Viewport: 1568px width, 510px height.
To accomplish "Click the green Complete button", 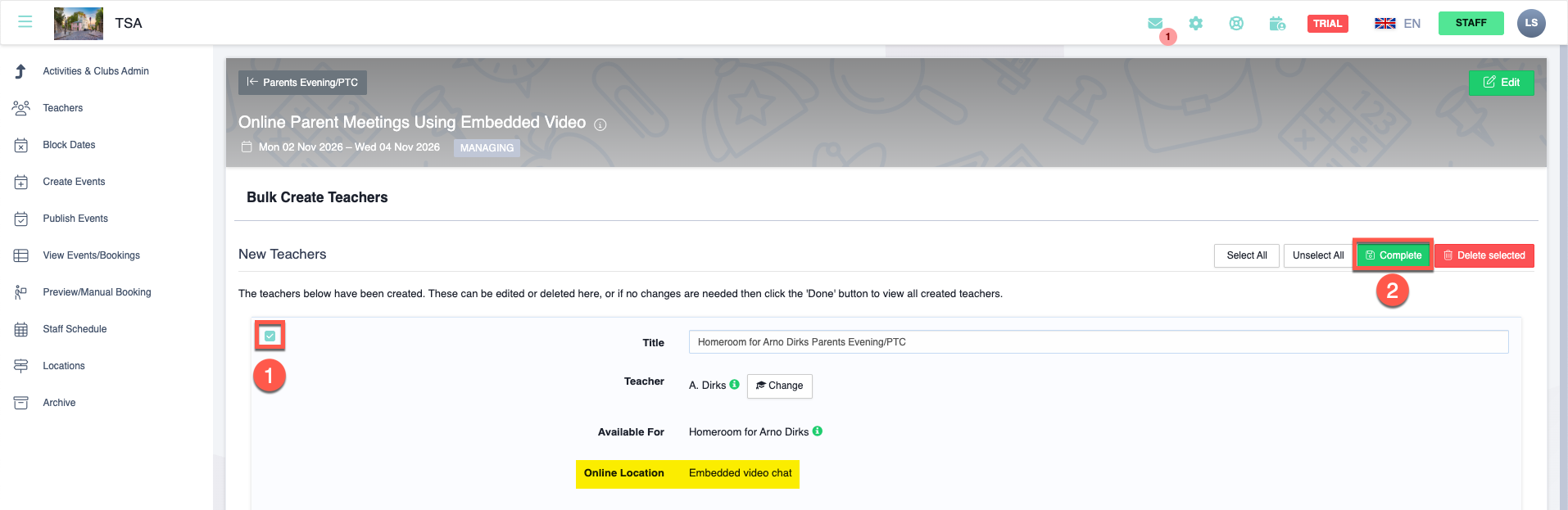I will point(1393,255).
